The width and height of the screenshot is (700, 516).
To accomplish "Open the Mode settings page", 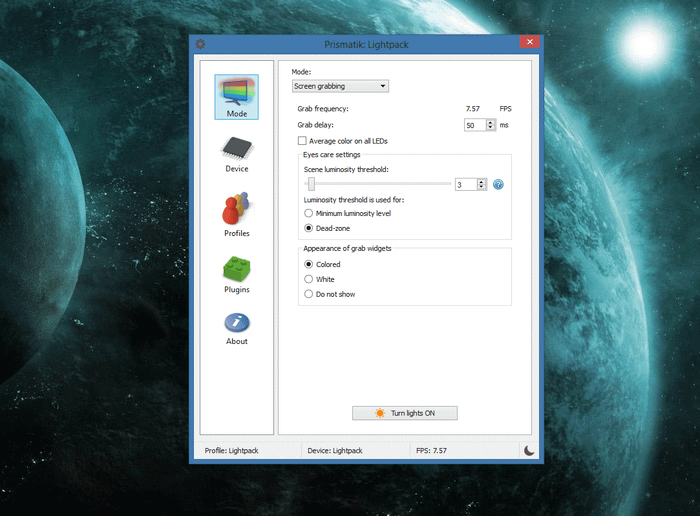I will coord(237,97).
